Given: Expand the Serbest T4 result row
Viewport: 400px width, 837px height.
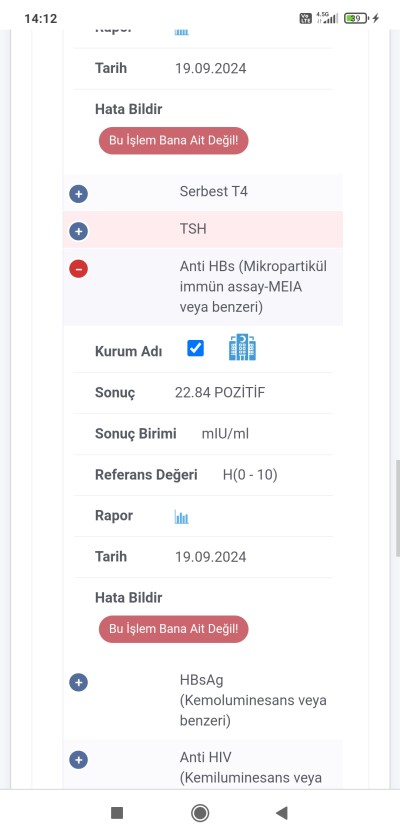Looking at the screenshot, I should (79, 194).
